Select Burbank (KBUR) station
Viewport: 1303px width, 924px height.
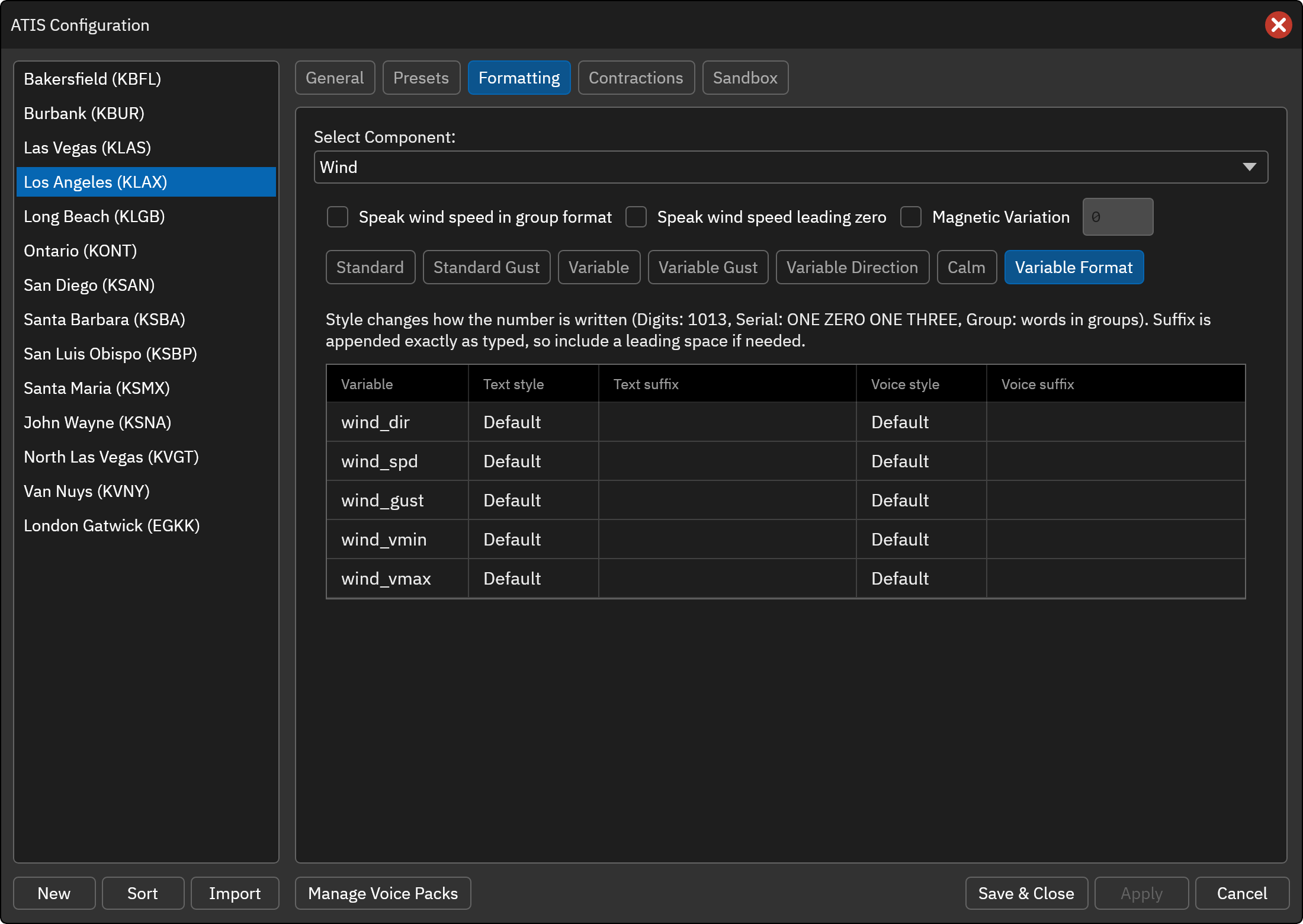[x=146, y=113]
